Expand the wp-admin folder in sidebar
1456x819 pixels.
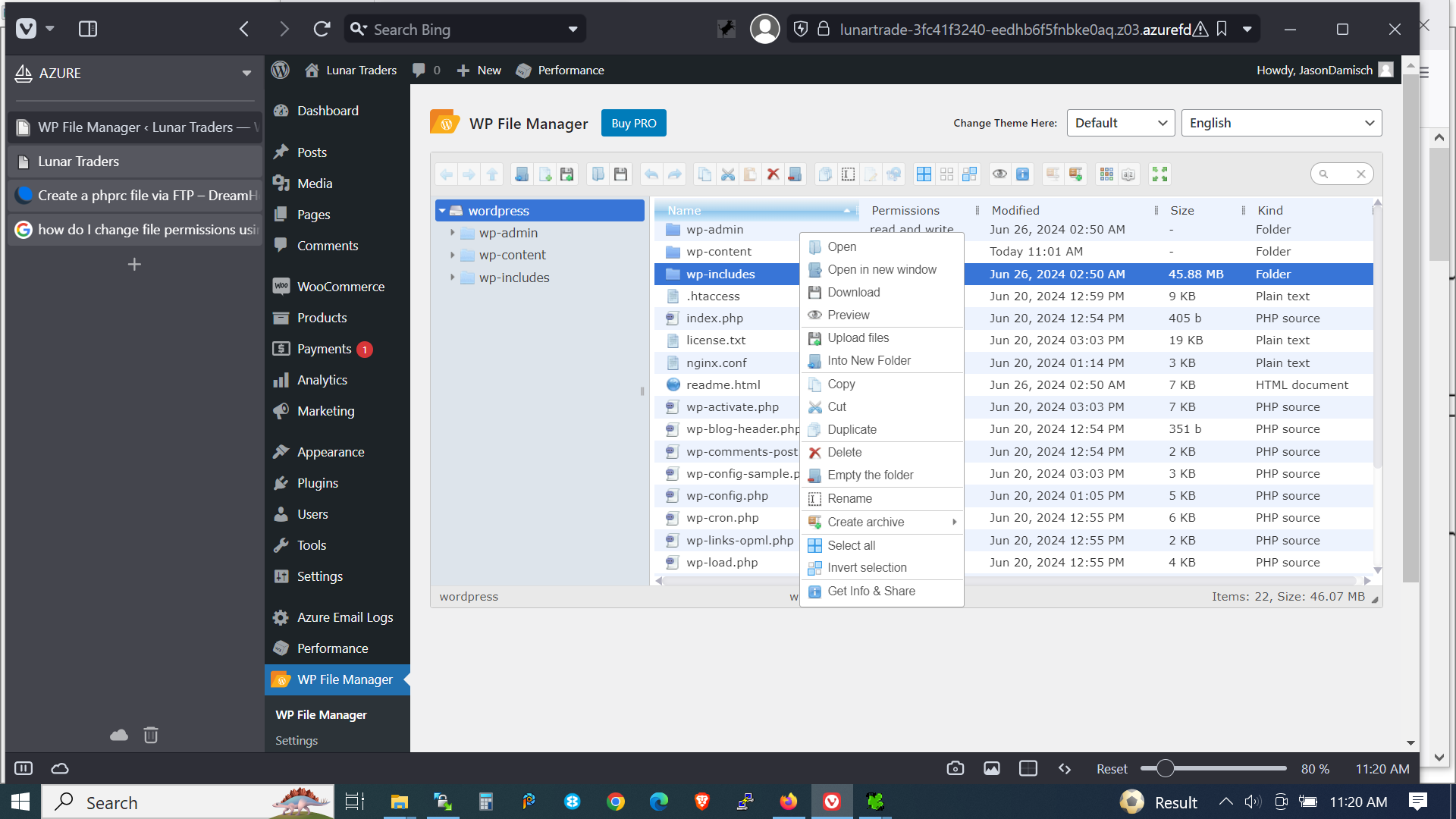point(451,231)
